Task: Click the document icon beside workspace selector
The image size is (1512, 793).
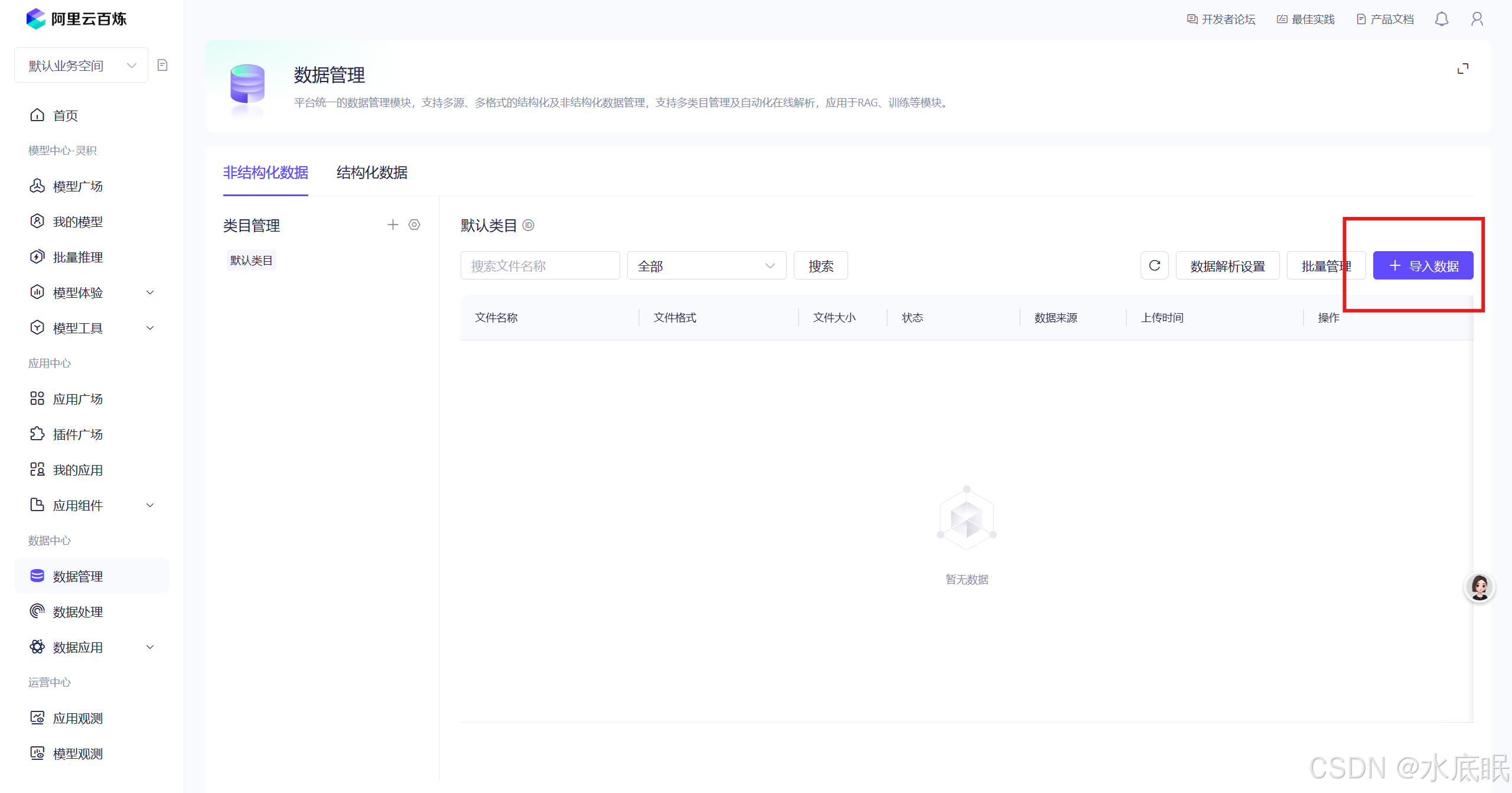Action: 162,65
